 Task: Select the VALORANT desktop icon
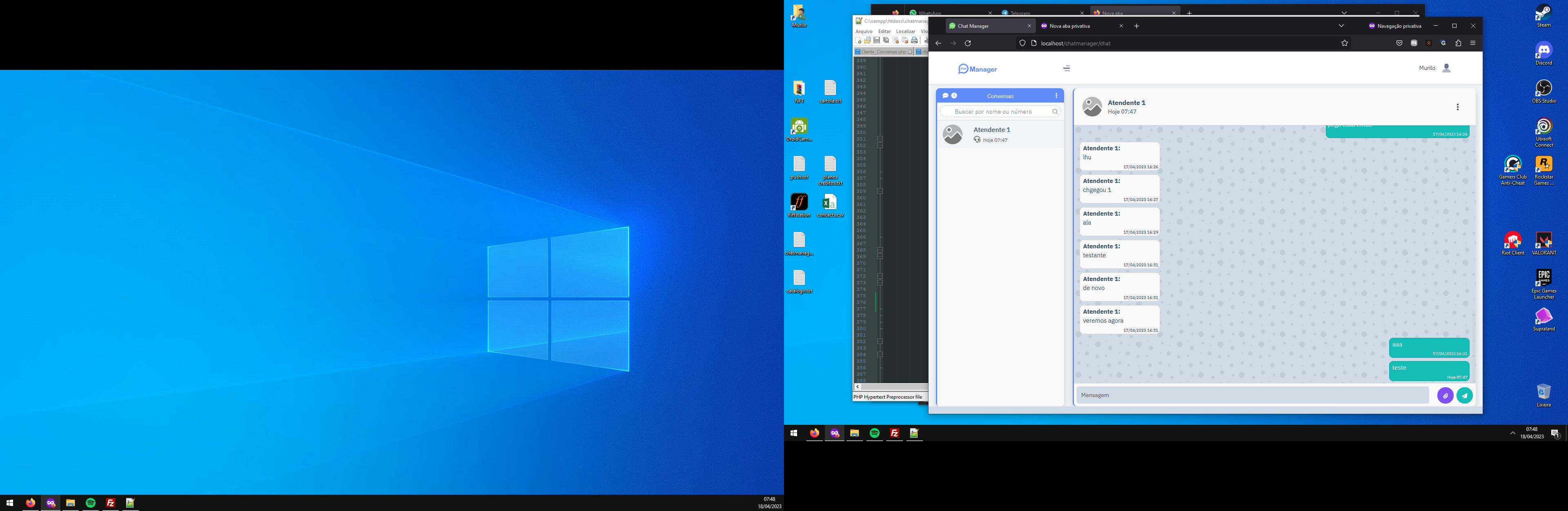point(1543,243)
